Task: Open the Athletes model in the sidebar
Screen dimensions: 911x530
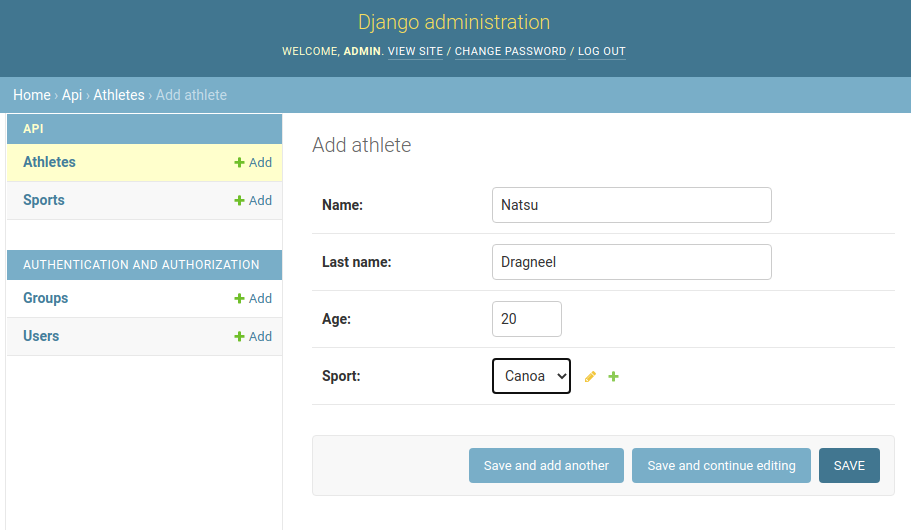Action: coord(49,162)
